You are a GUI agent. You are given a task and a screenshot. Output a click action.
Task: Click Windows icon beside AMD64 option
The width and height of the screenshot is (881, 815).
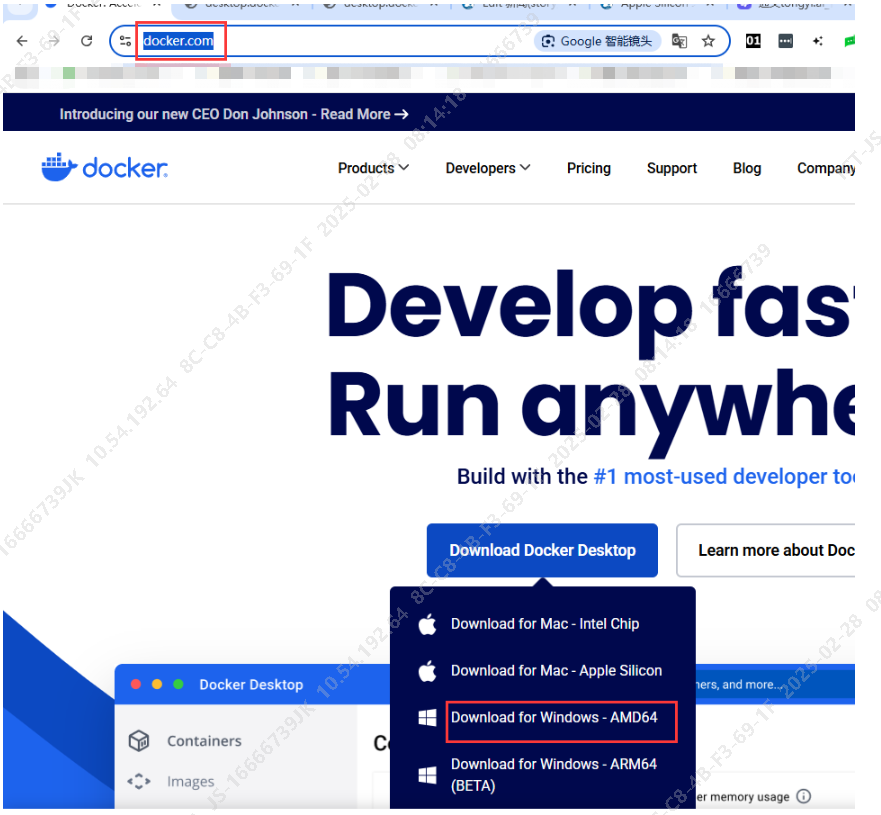428,717
